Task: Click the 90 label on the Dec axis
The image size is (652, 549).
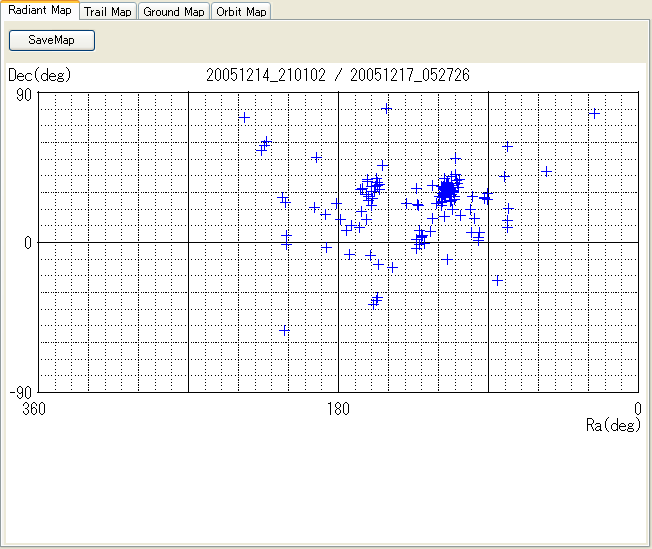Action: [23, 94]
